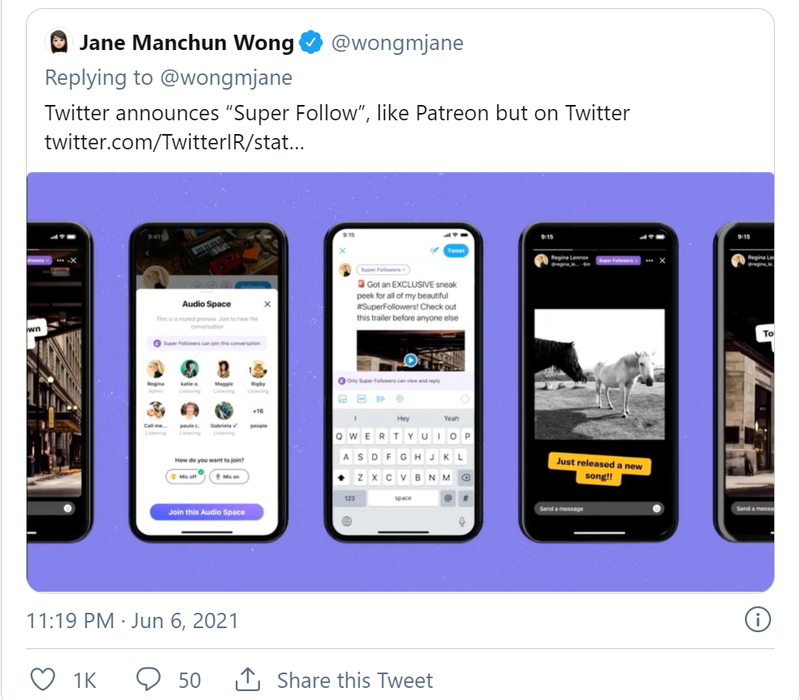Open the Super Followers pill on Regina's story
800x700 pixels.
coord(618,260)
